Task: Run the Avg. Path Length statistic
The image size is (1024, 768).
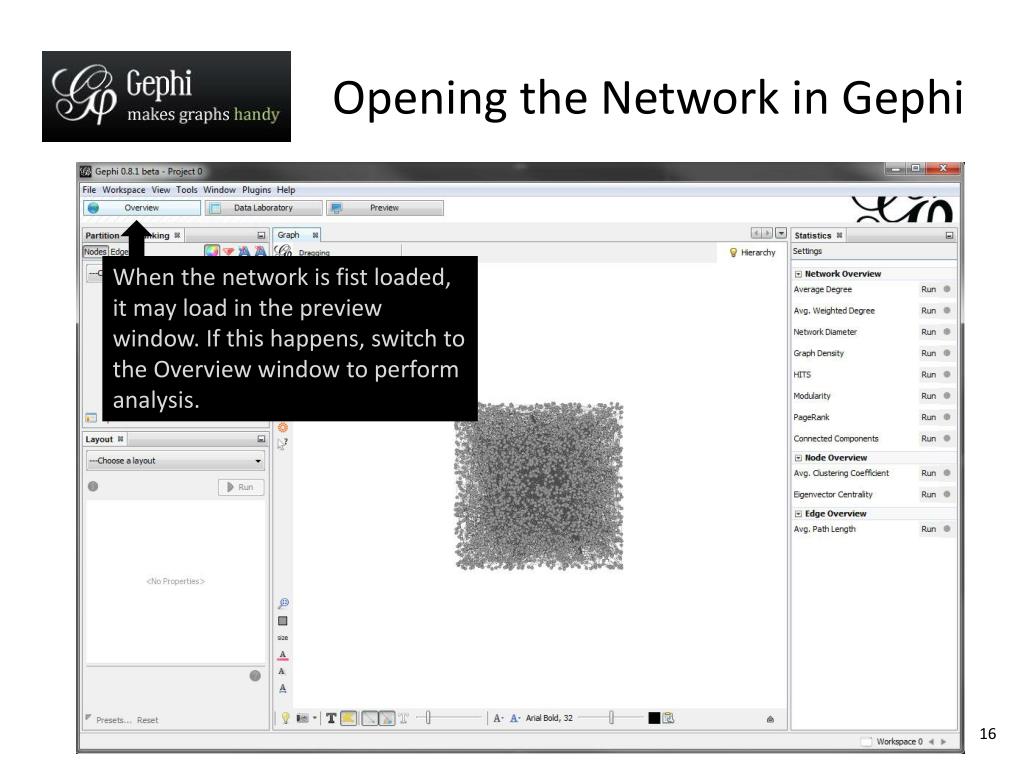Action: [929, 529]
